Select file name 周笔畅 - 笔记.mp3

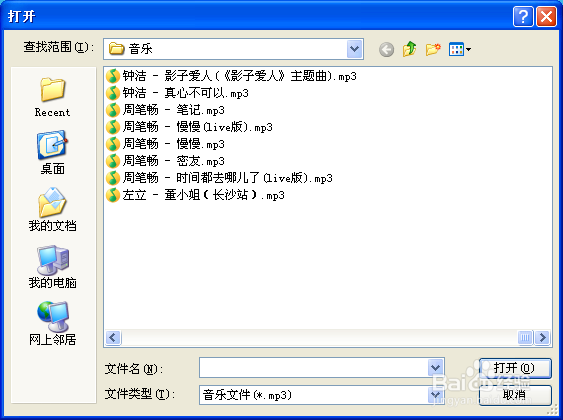pos(173,110)
